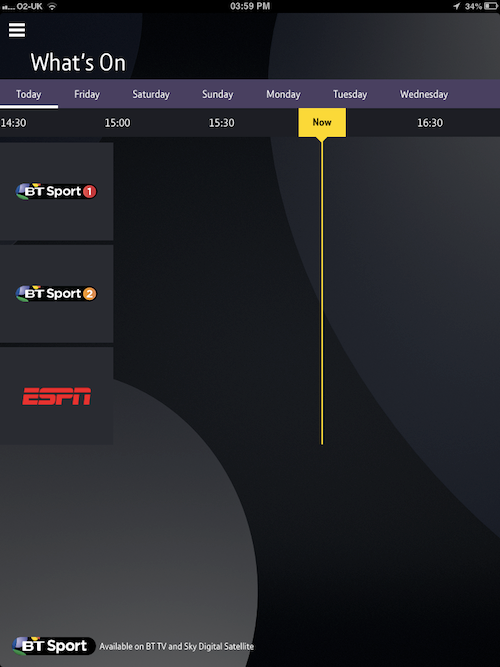500x667 pixels.
Task: Tap the BT Sport footer logo
Action: click(x=54, y=646)
